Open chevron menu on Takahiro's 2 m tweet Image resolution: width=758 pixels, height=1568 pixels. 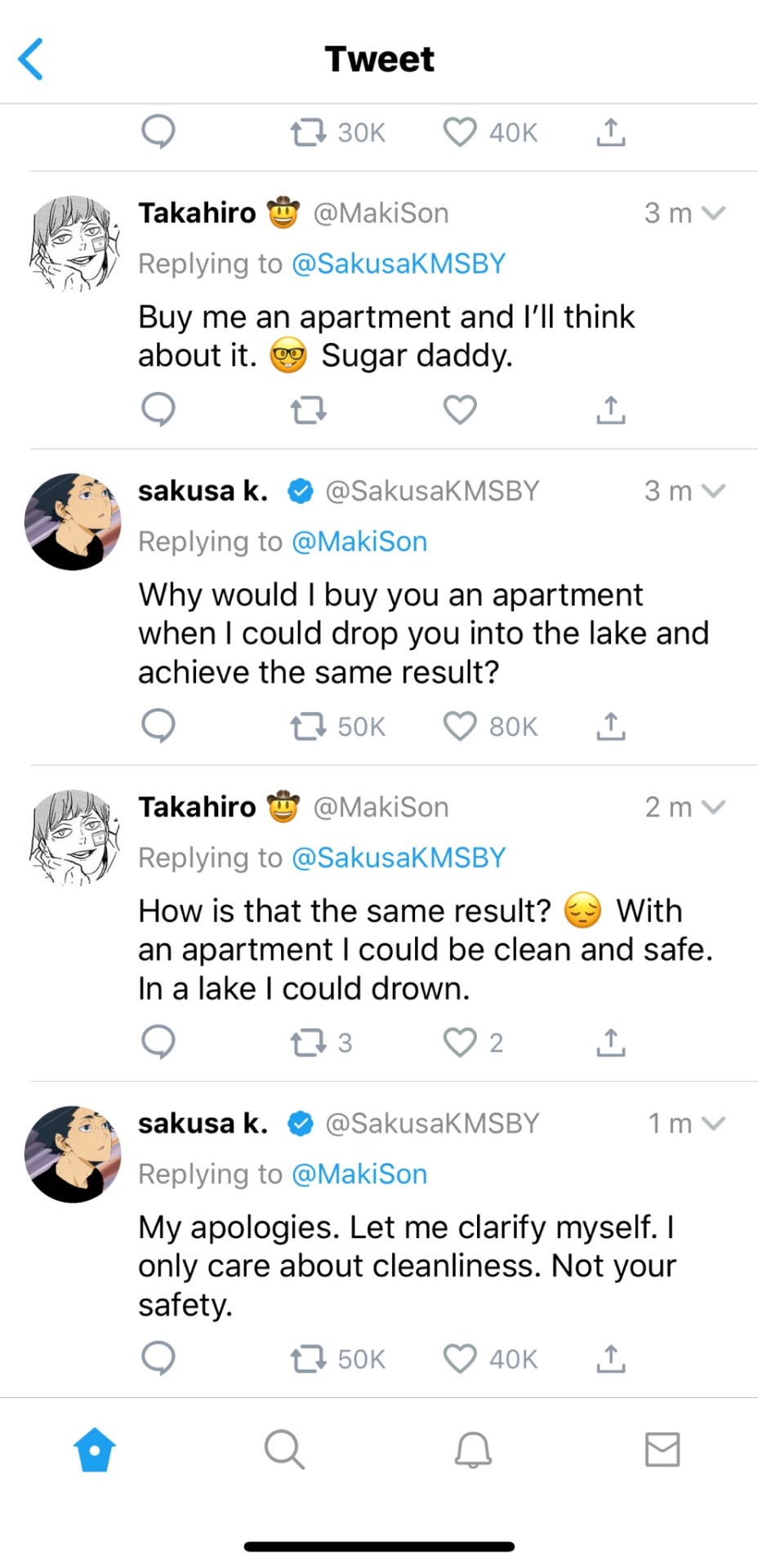(713, 808)
